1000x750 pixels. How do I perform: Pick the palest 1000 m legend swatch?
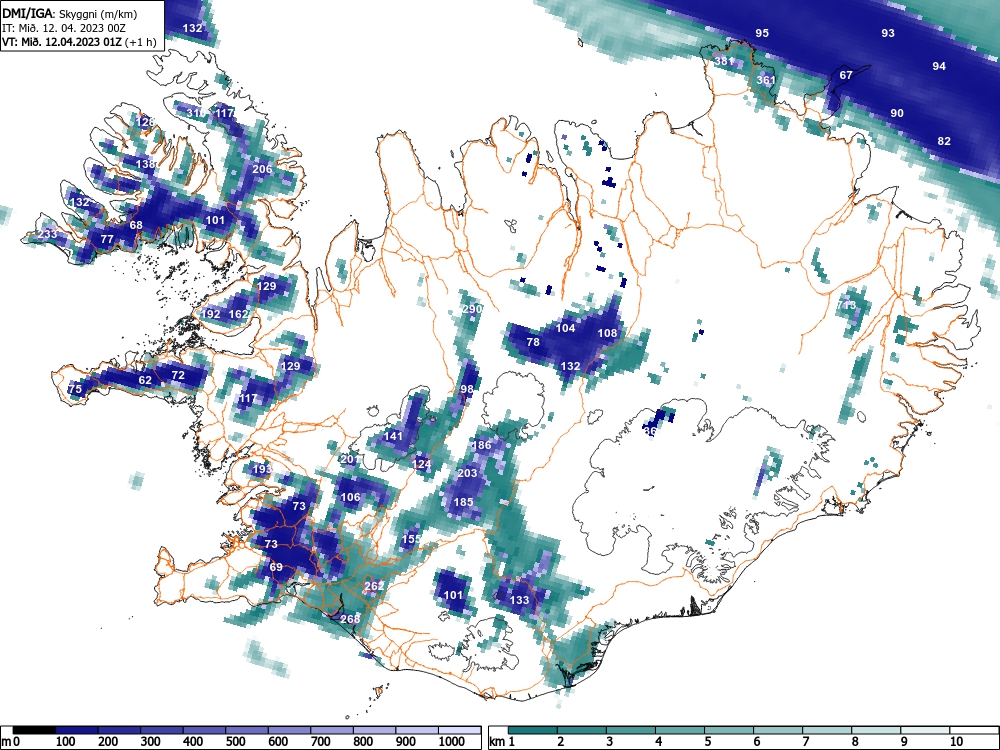460,730
